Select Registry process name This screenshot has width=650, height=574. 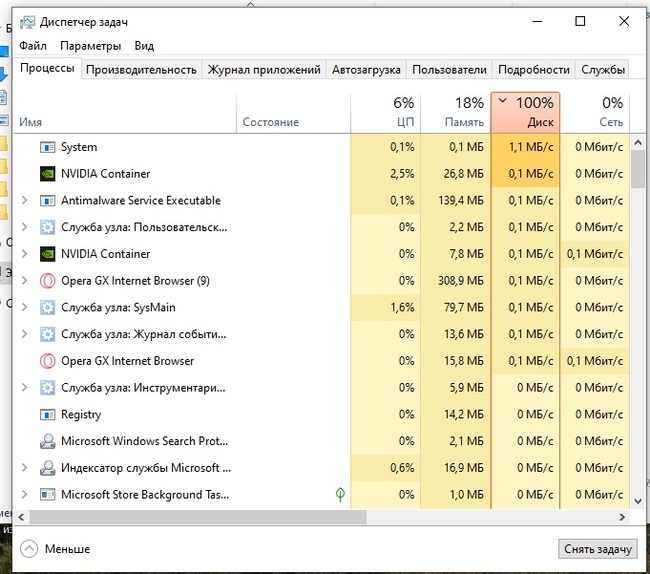[x=81, y=414]
